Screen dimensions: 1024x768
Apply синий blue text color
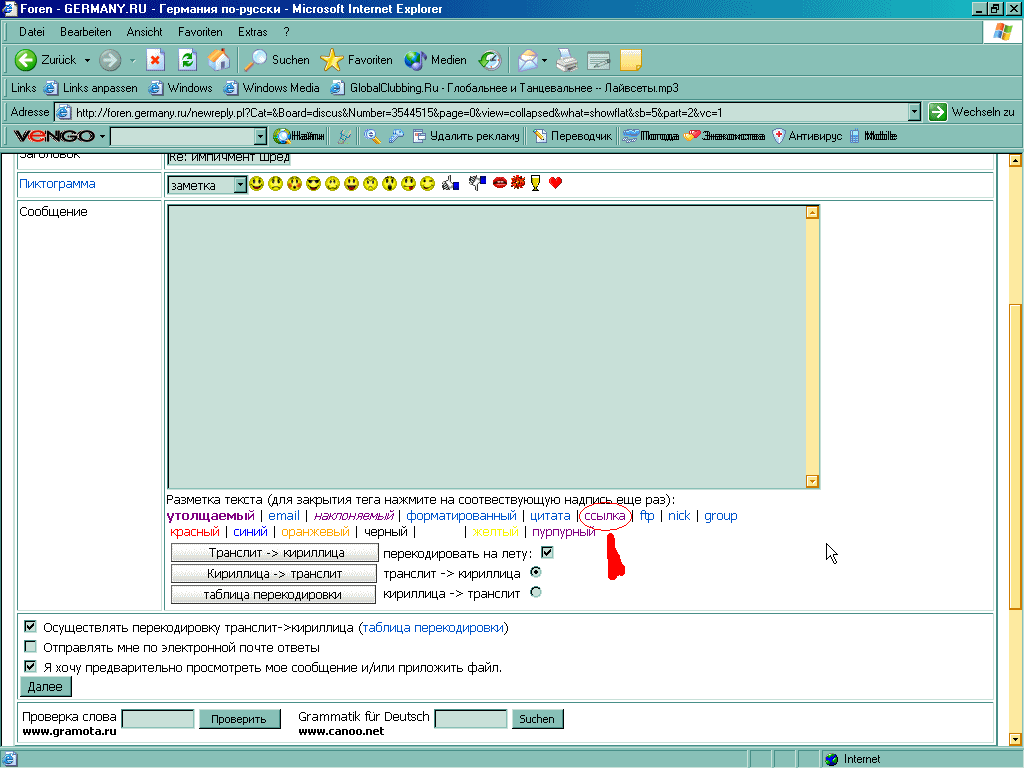coord(250,532)
